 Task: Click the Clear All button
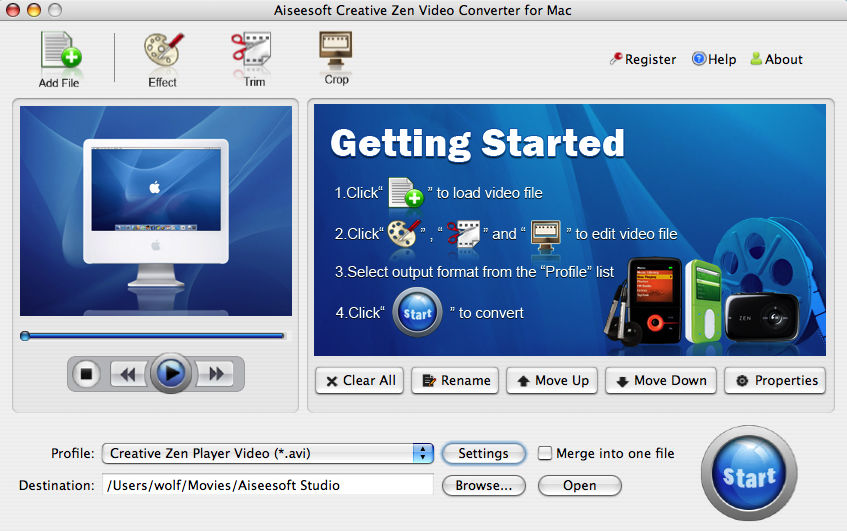(x=360, y=381)
